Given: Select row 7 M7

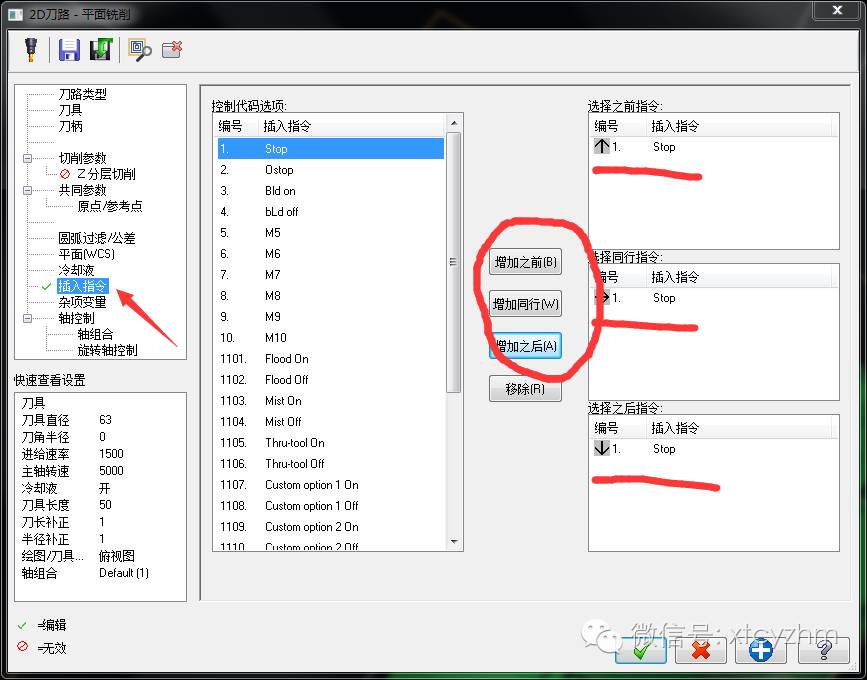Looking at the screenshot, I should 331,275.
